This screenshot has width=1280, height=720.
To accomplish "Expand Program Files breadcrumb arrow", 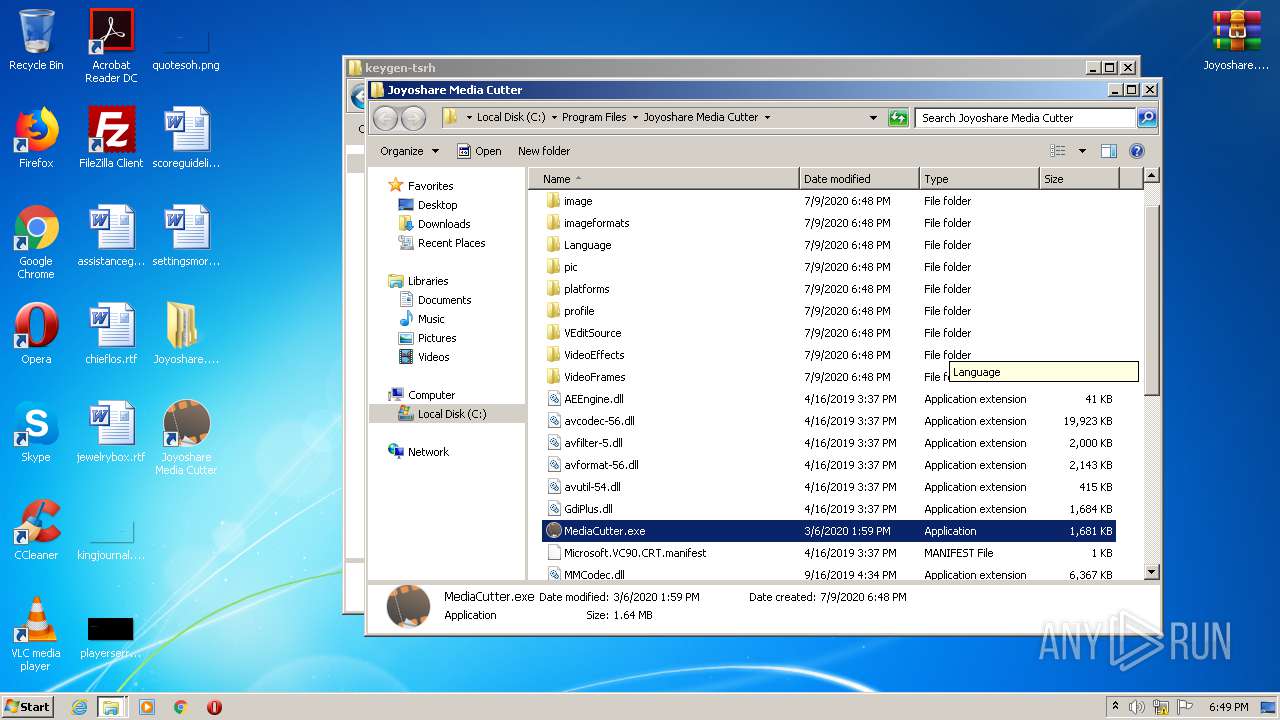I will (x=635, y=117).
